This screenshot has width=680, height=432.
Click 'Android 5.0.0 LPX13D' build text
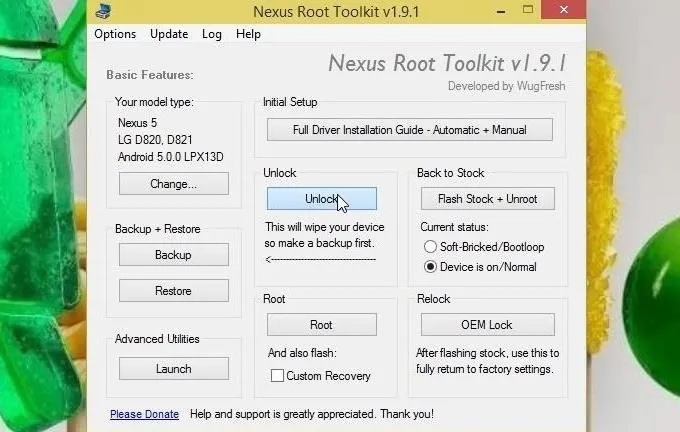click(x=171, y=157)
